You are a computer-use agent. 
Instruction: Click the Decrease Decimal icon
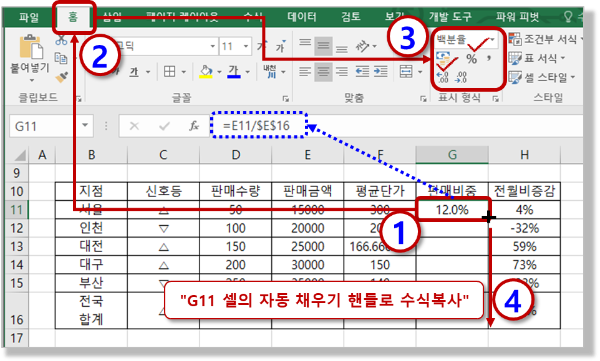pos(461,77)
